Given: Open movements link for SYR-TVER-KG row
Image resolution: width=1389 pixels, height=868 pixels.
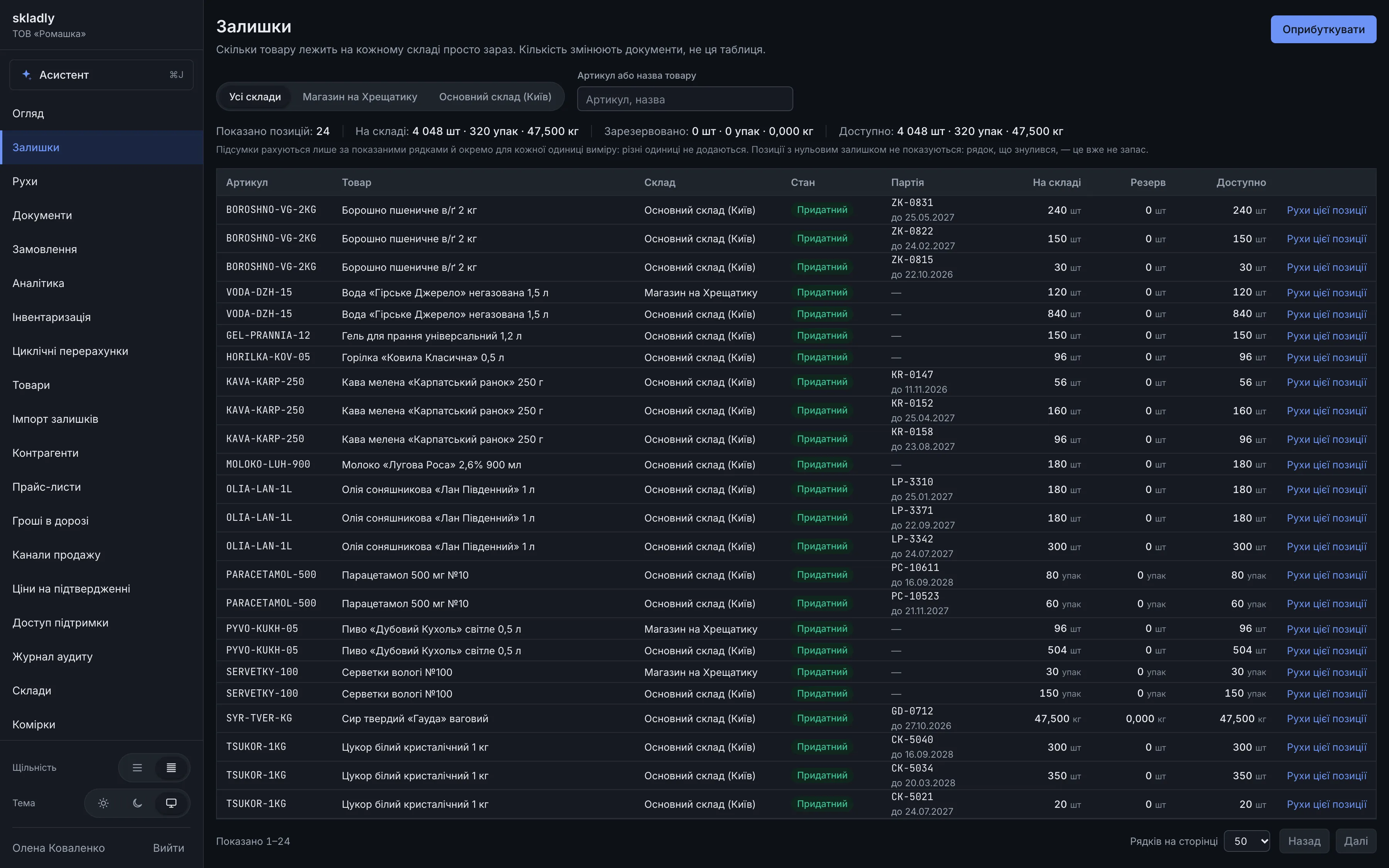Looking at the screenshot, I should pyautogui.click(x=1326, y=718).
